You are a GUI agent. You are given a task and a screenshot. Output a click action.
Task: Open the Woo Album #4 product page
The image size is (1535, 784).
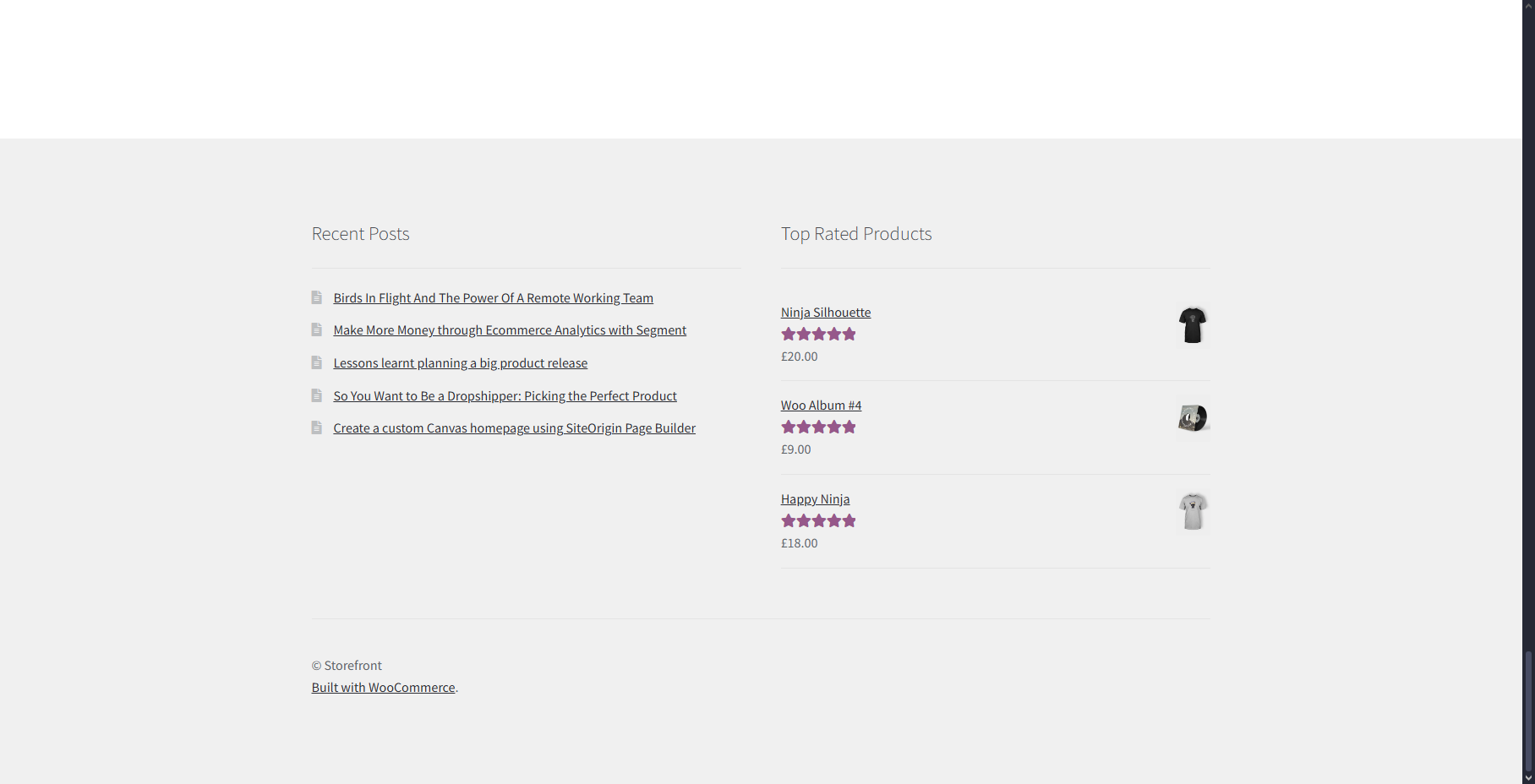tap(820, 405)
